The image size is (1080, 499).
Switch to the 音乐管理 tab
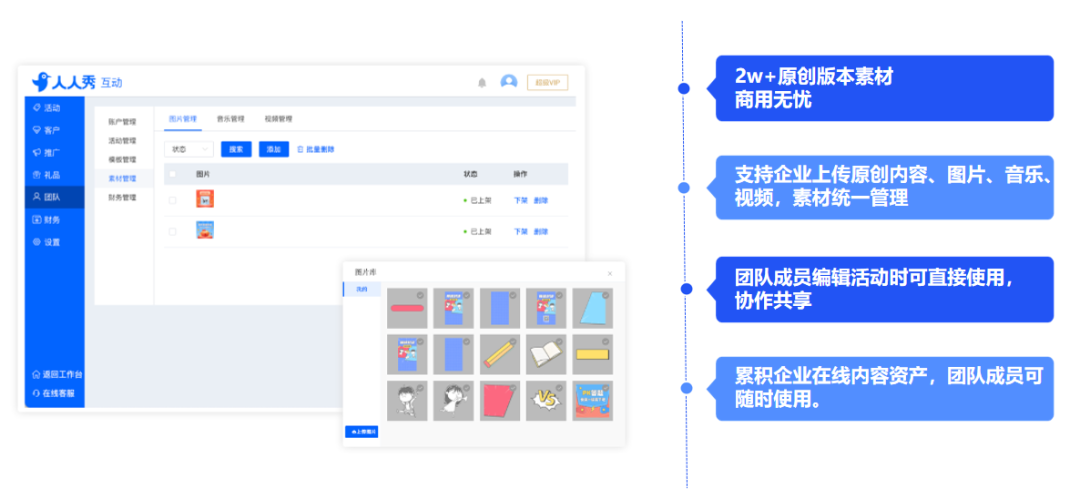point(231,119)
